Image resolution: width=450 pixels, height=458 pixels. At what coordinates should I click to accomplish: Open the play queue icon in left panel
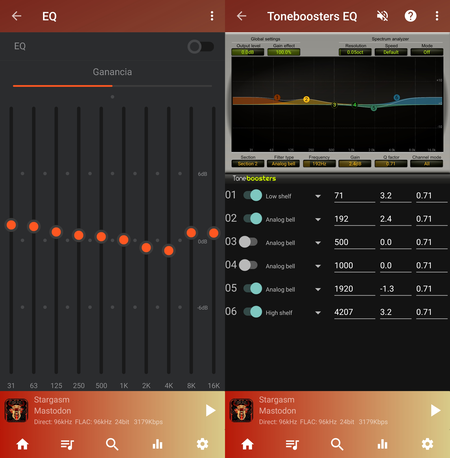pos(67,444)
